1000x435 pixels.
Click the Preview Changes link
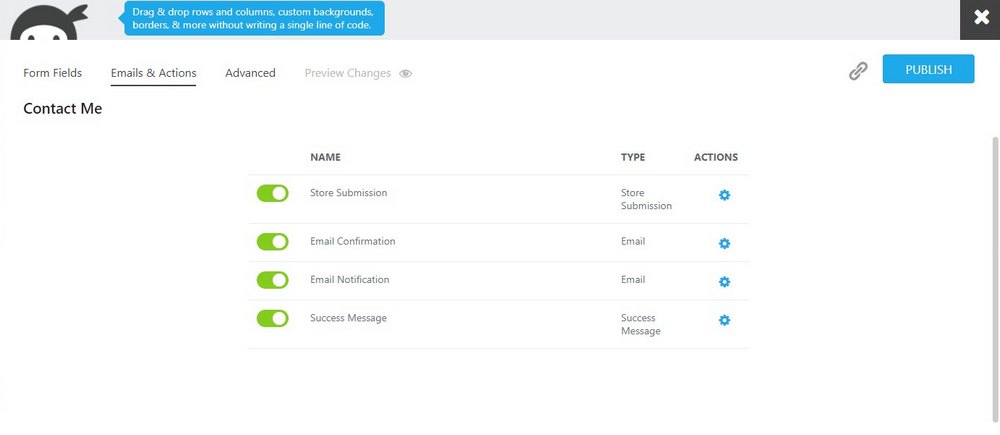[x=348, y=73]
